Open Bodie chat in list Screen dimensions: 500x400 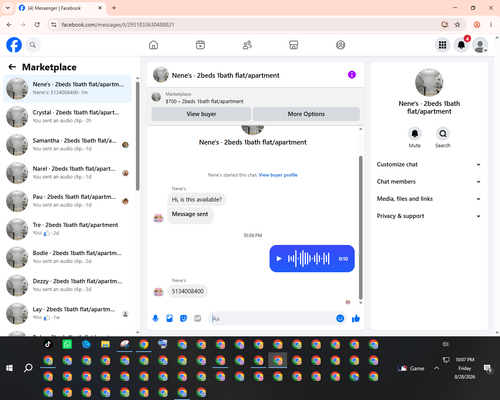[x=67, y=257]
